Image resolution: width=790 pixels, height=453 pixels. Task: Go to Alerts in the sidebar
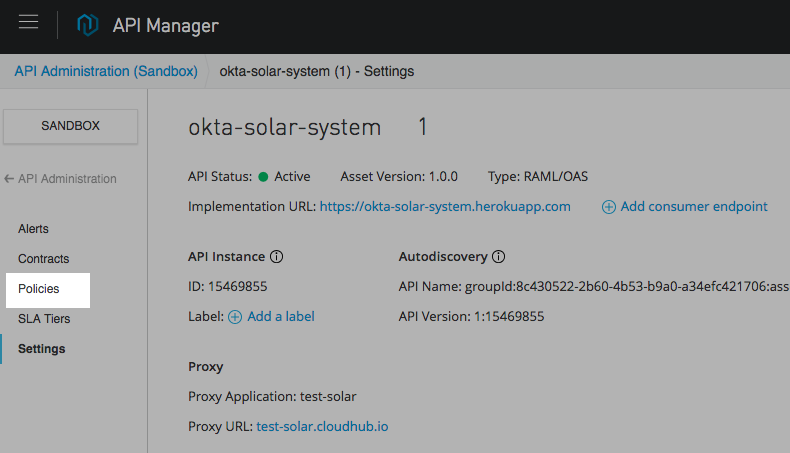[33, 229]
